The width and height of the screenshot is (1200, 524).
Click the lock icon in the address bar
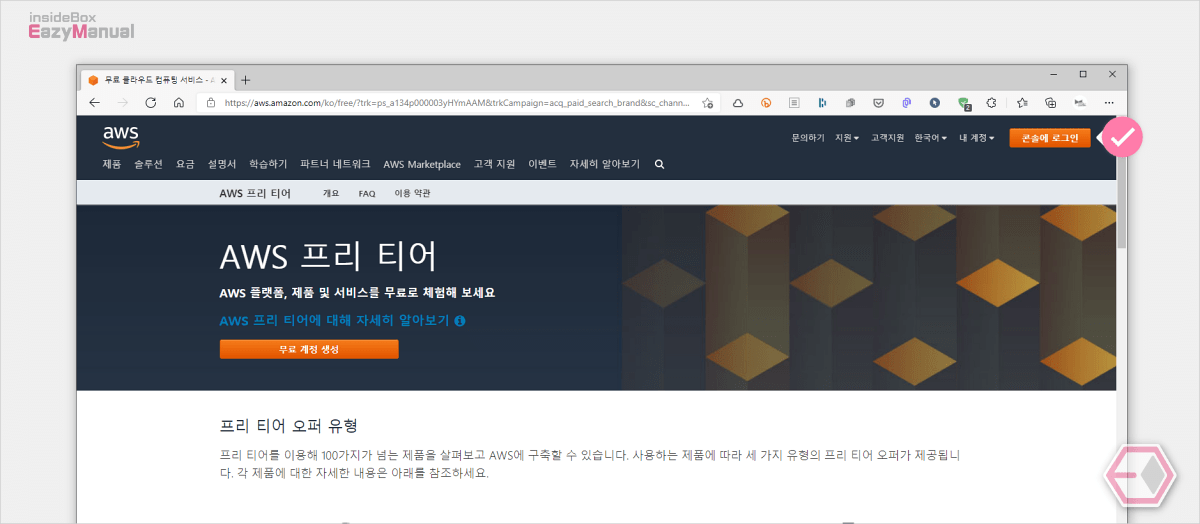click(211, 102)
